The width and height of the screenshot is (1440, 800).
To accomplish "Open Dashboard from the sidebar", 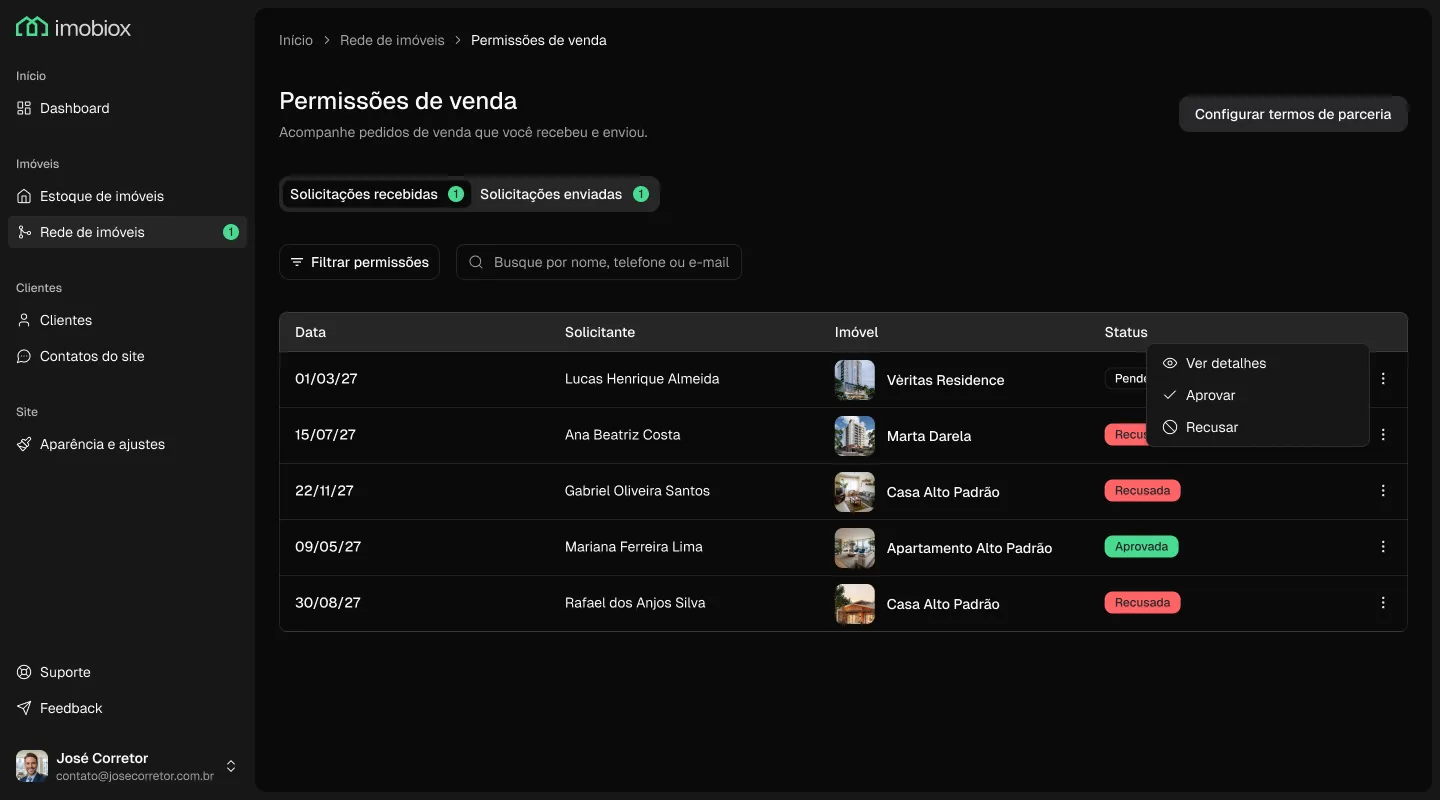I will click(127, 108).
